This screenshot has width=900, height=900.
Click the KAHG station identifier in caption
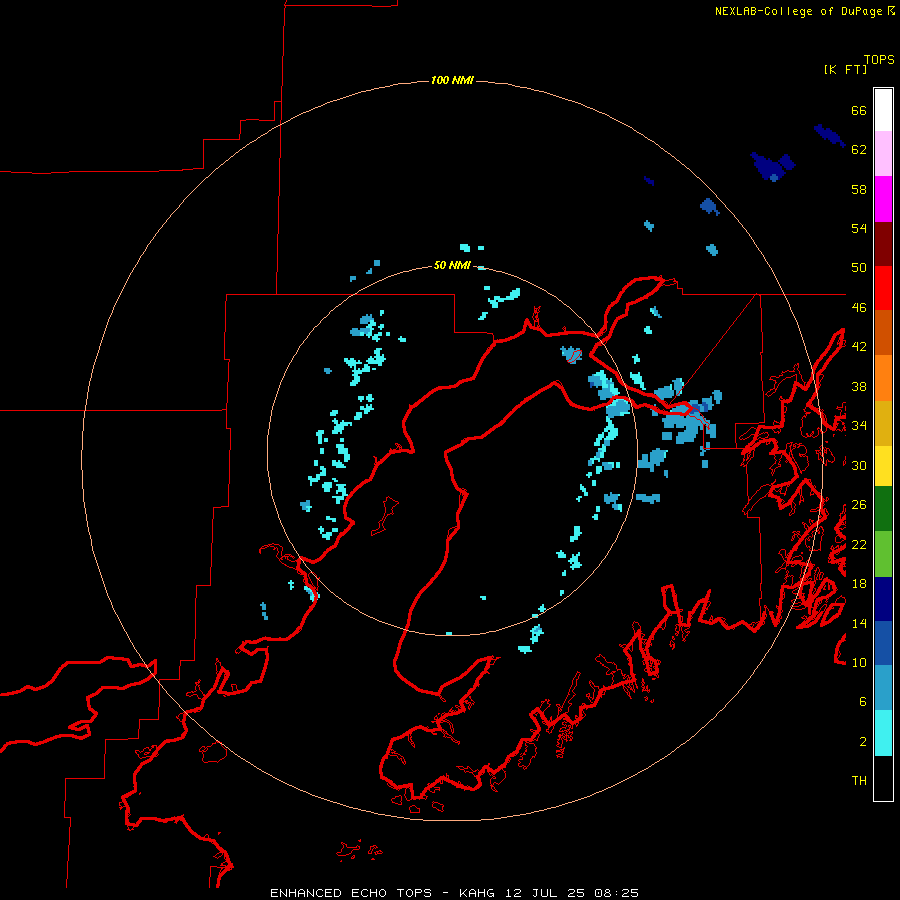pyautogui.click(x=479, y=893)
